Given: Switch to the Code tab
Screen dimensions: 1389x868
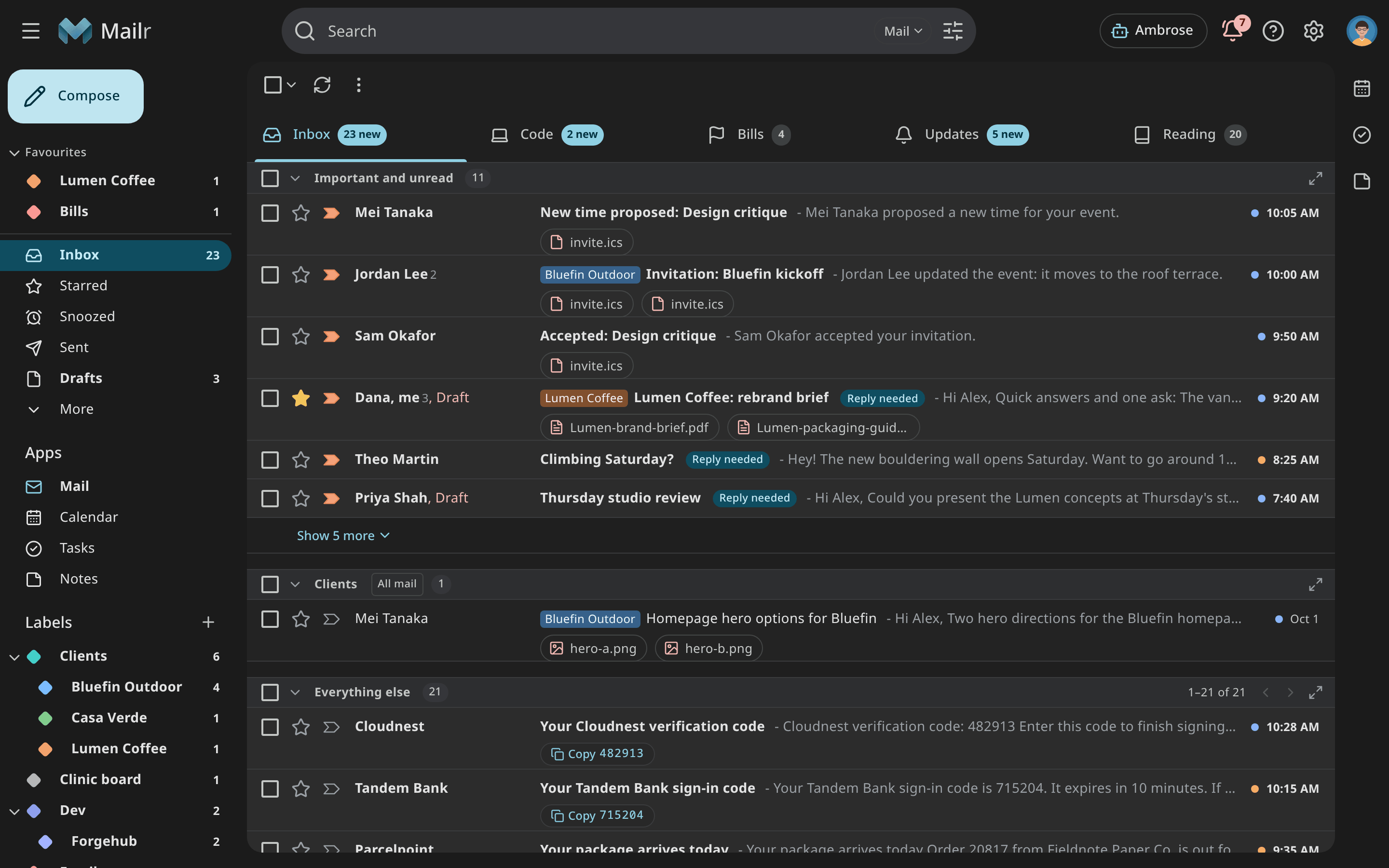Looking at the screenshot, I should [547, 135].
